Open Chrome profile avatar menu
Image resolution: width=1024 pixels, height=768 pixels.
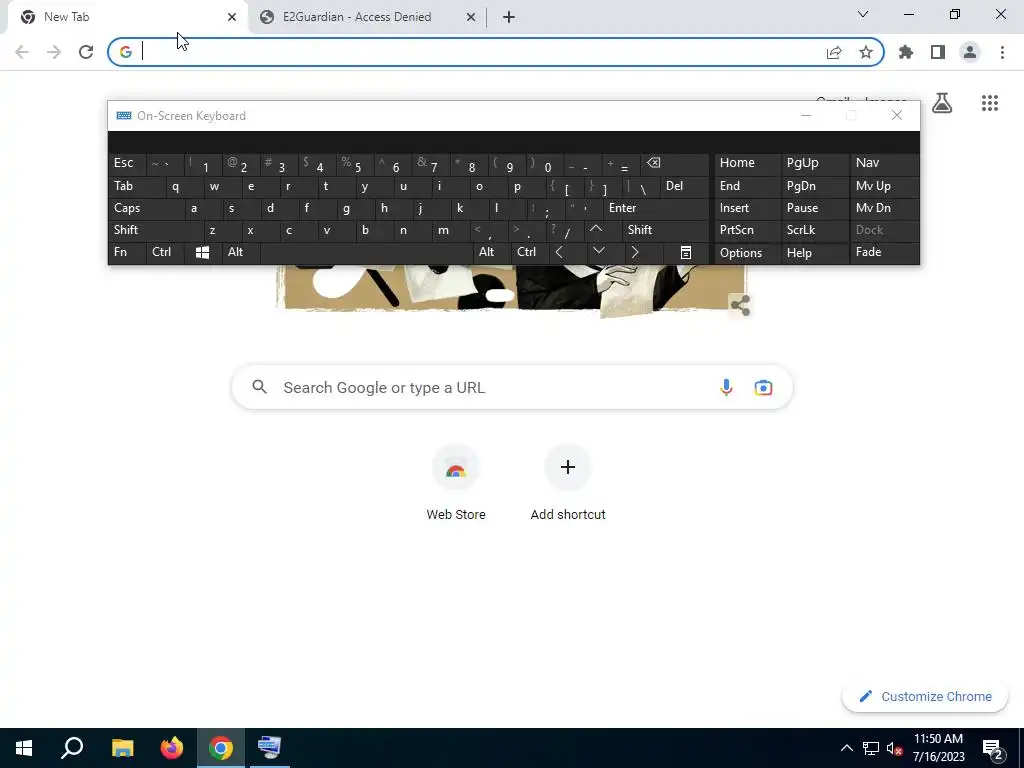click(x=970, y=52)
